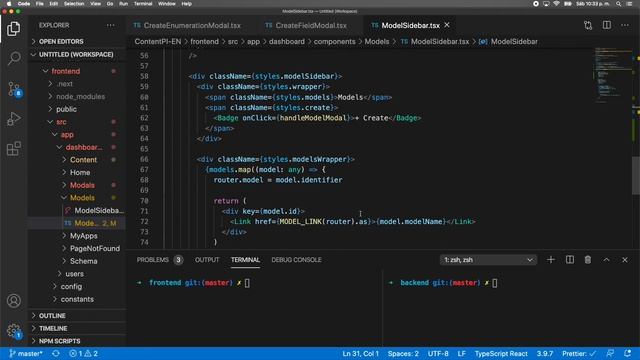Expand the node_modules folder
This screenshot has width=640, height=360.
coord(80,96)
